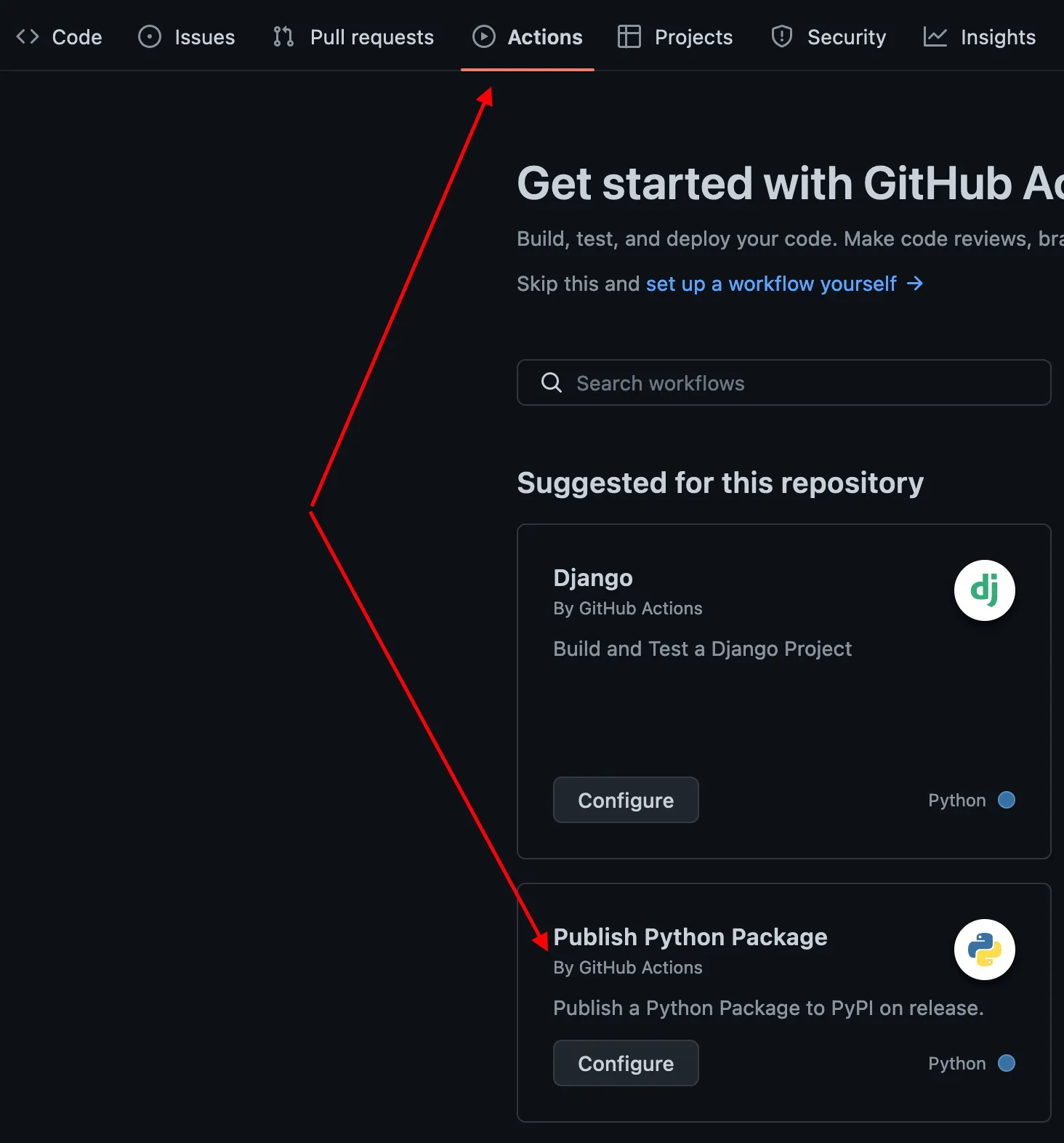Configure the Django workflow
The height and width of the screenshot is (1143, 1064).
(x=626, y=800)
